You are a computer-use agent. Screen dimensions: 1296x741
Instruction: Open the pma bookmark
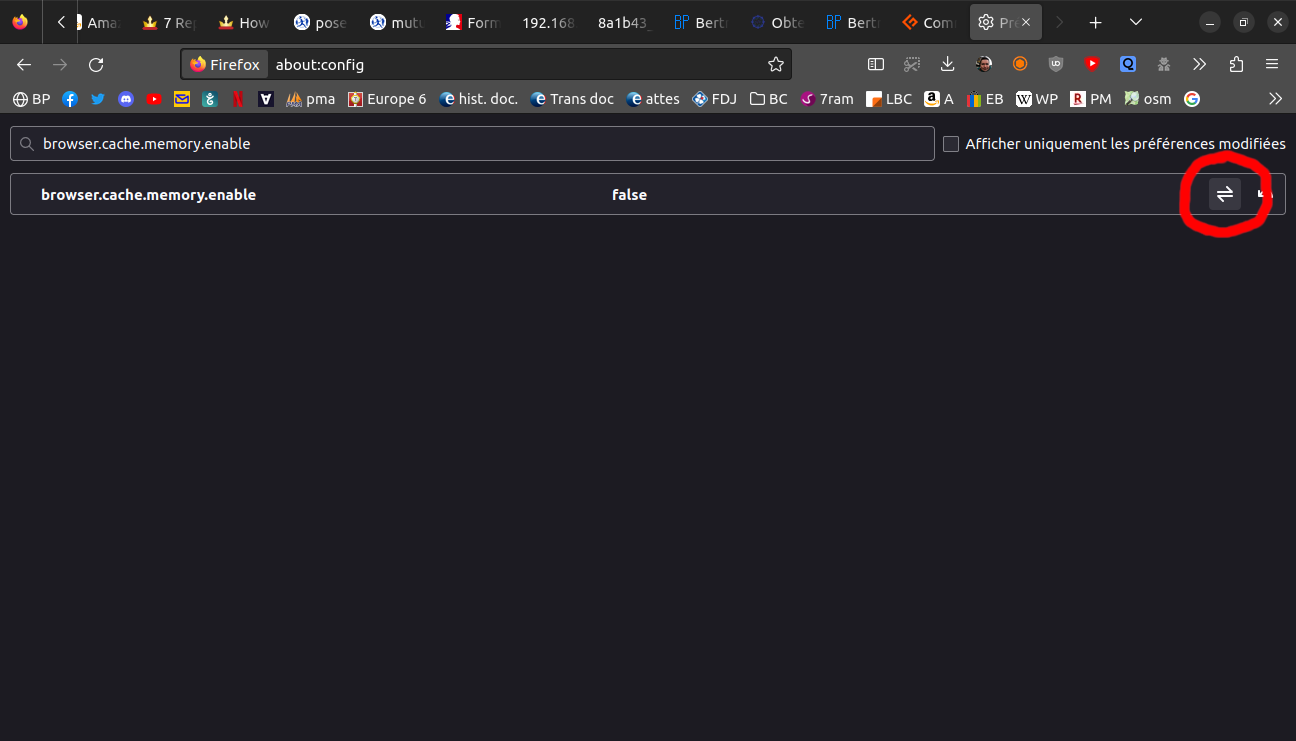[311, 99]
